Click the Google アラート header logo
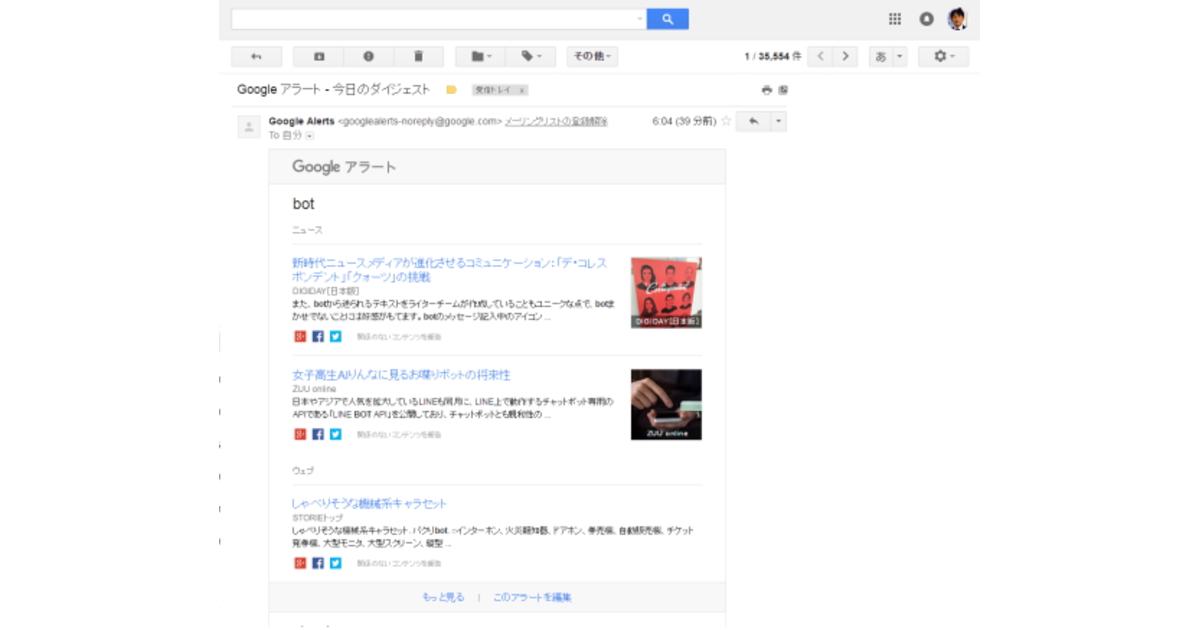1200x630 pixels. [x=344, y=167]
